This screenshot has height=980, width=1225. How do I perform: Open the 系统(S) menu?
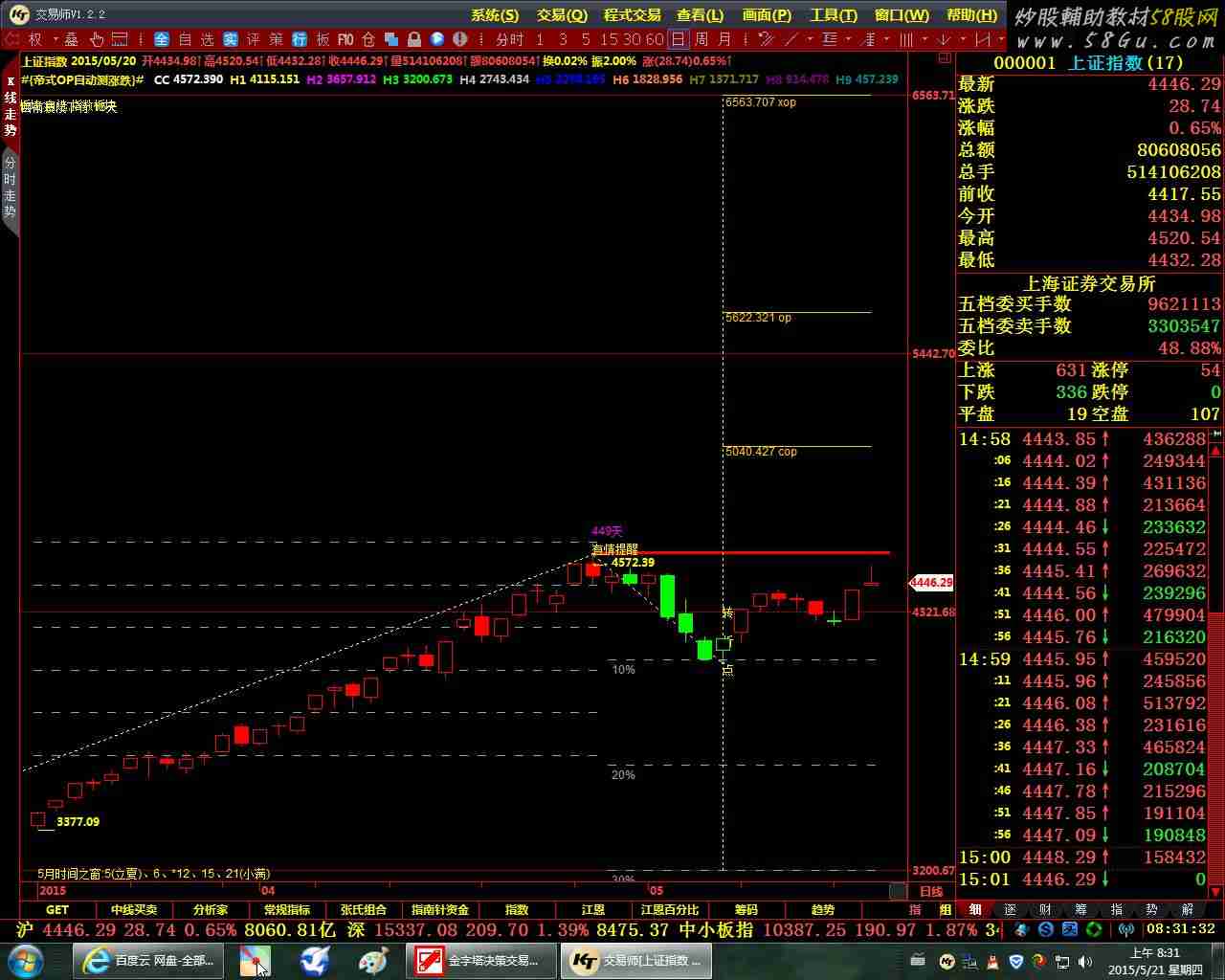(495, 14)
